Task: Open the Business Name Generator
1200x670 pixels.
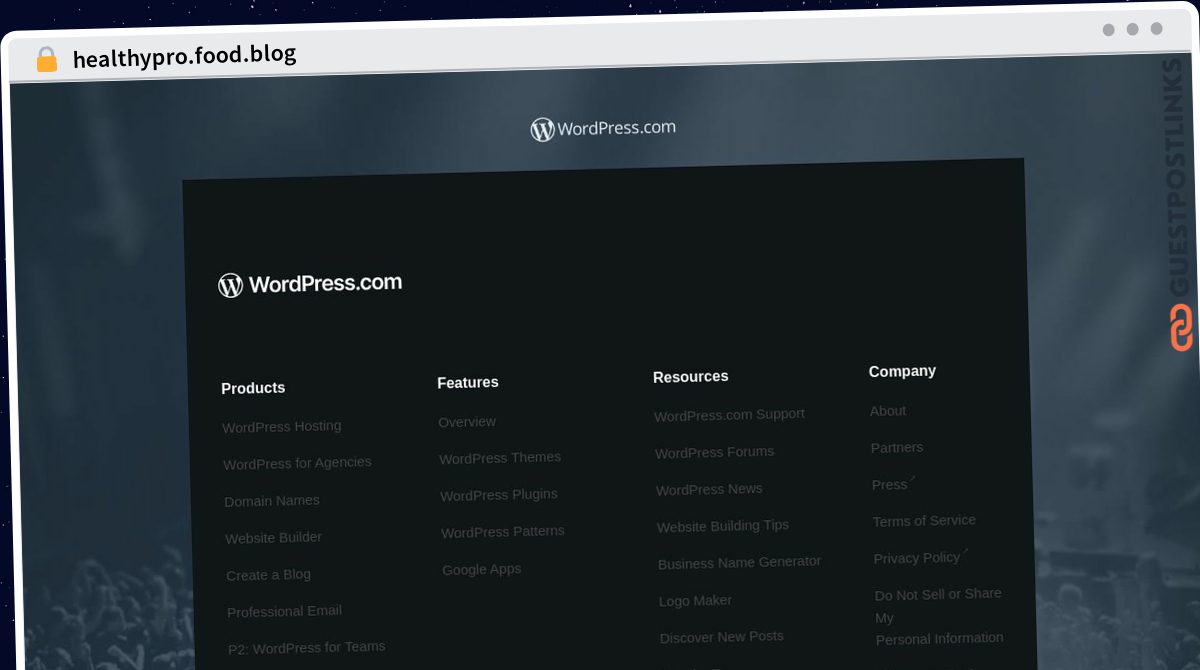Action: [x=740, y=562]
